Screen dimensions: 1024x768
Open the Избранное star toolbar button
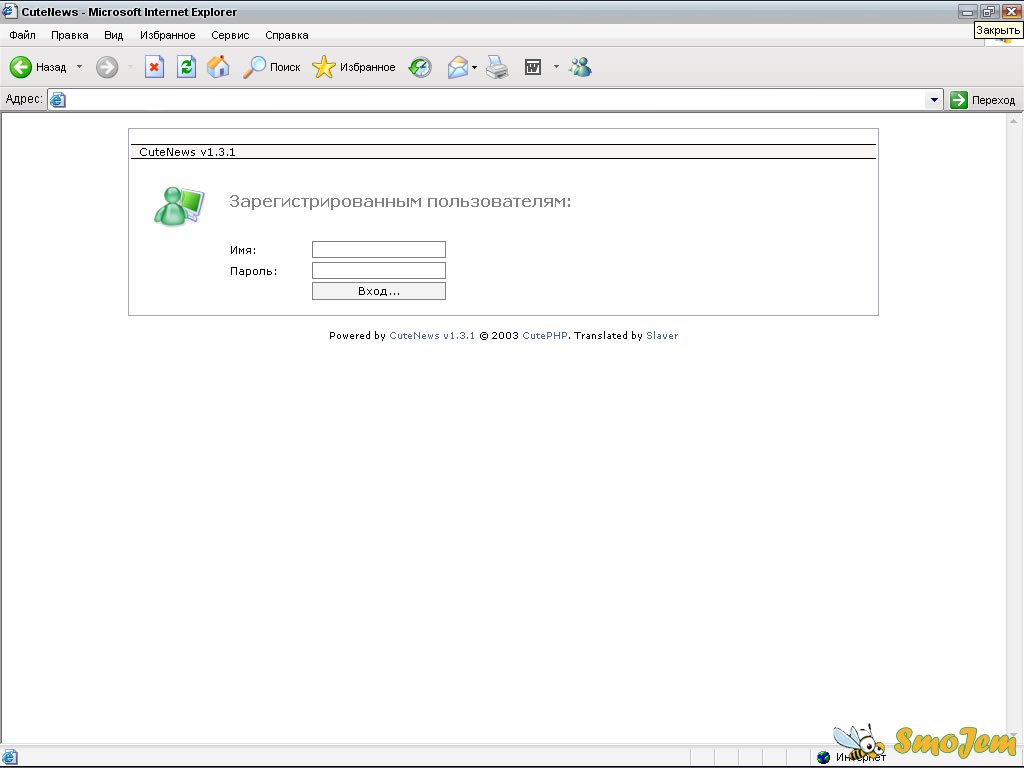pyautogui.click(x=354, y=67)
